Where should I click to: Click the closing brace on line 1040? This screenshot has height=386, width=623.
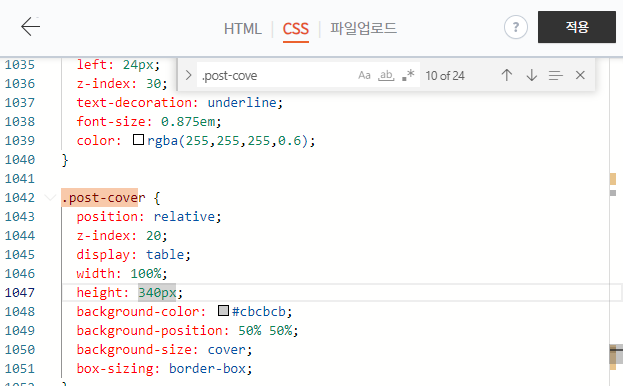[65, 160]
